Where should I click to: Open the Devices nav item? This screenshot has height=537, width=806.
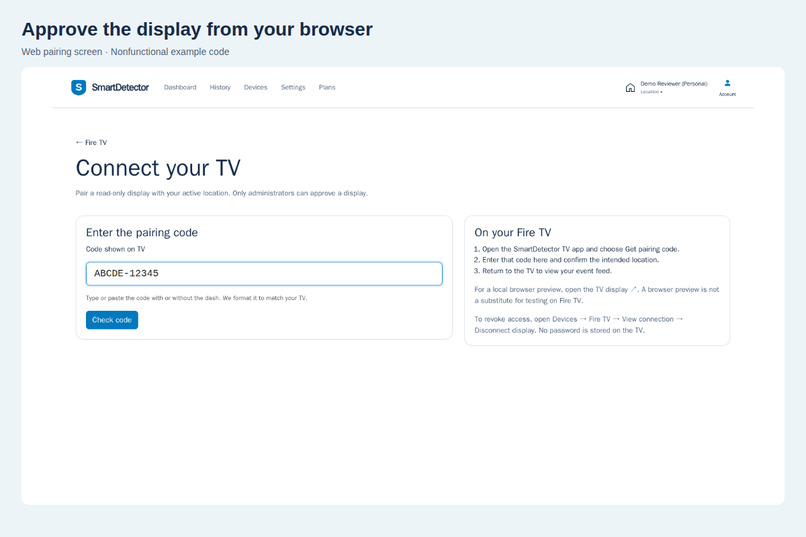click(x=255, y=87)
